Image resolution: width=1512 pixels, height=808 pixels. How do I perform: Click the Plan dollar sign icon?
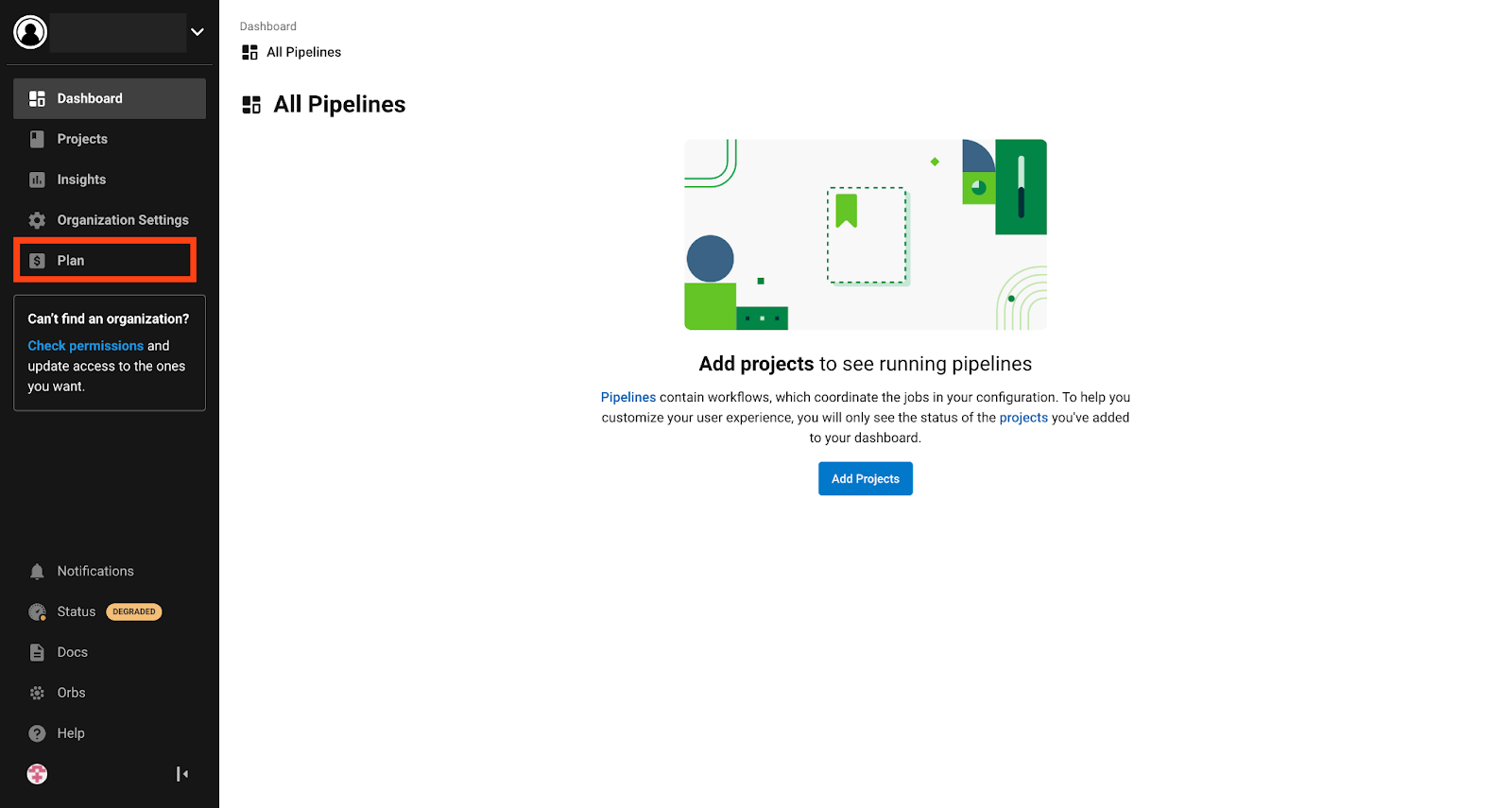37,261
